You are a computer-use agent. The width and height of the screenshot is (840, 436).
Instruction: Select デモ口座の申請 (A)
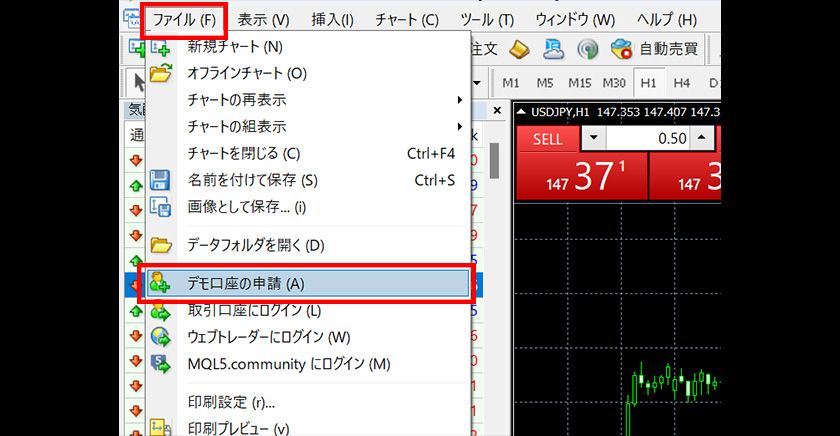tap(308, 283)
